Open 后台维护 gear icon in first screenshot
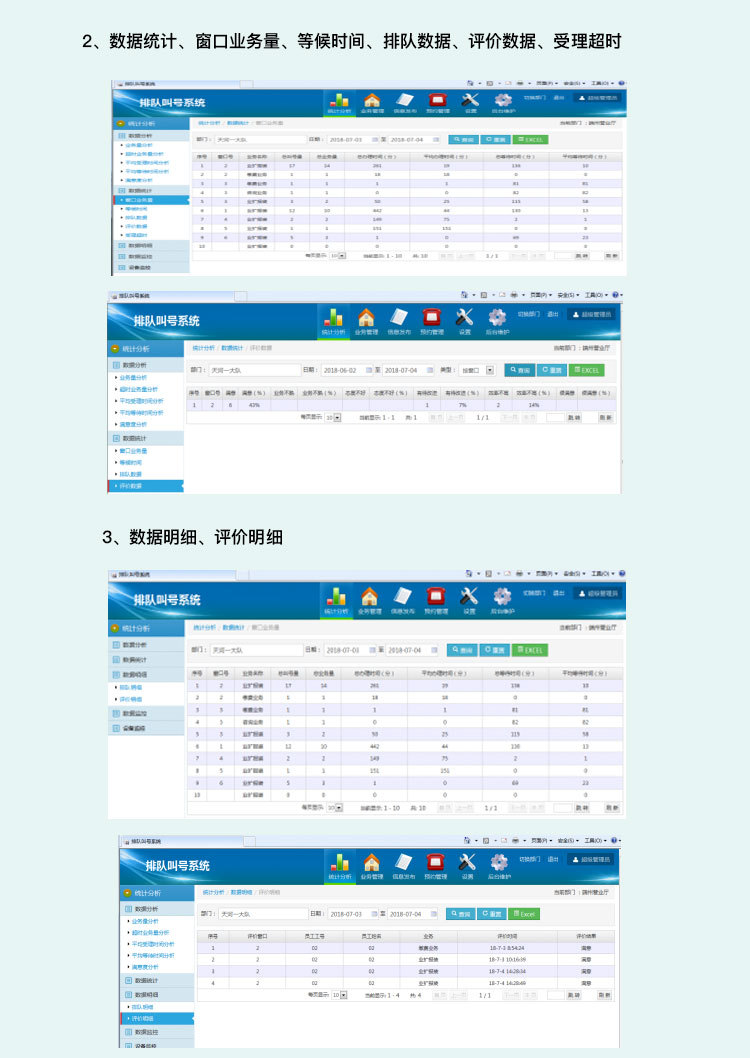Viewport: 750px width, 1058px height. point(503,103)
